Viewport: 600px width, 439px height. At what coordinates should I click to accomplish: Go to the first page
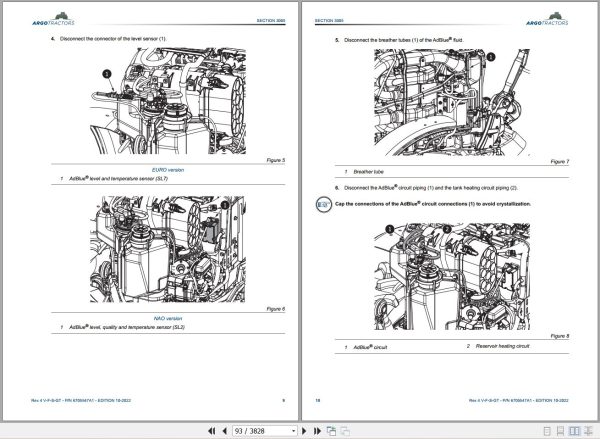(x=211, y=431)
